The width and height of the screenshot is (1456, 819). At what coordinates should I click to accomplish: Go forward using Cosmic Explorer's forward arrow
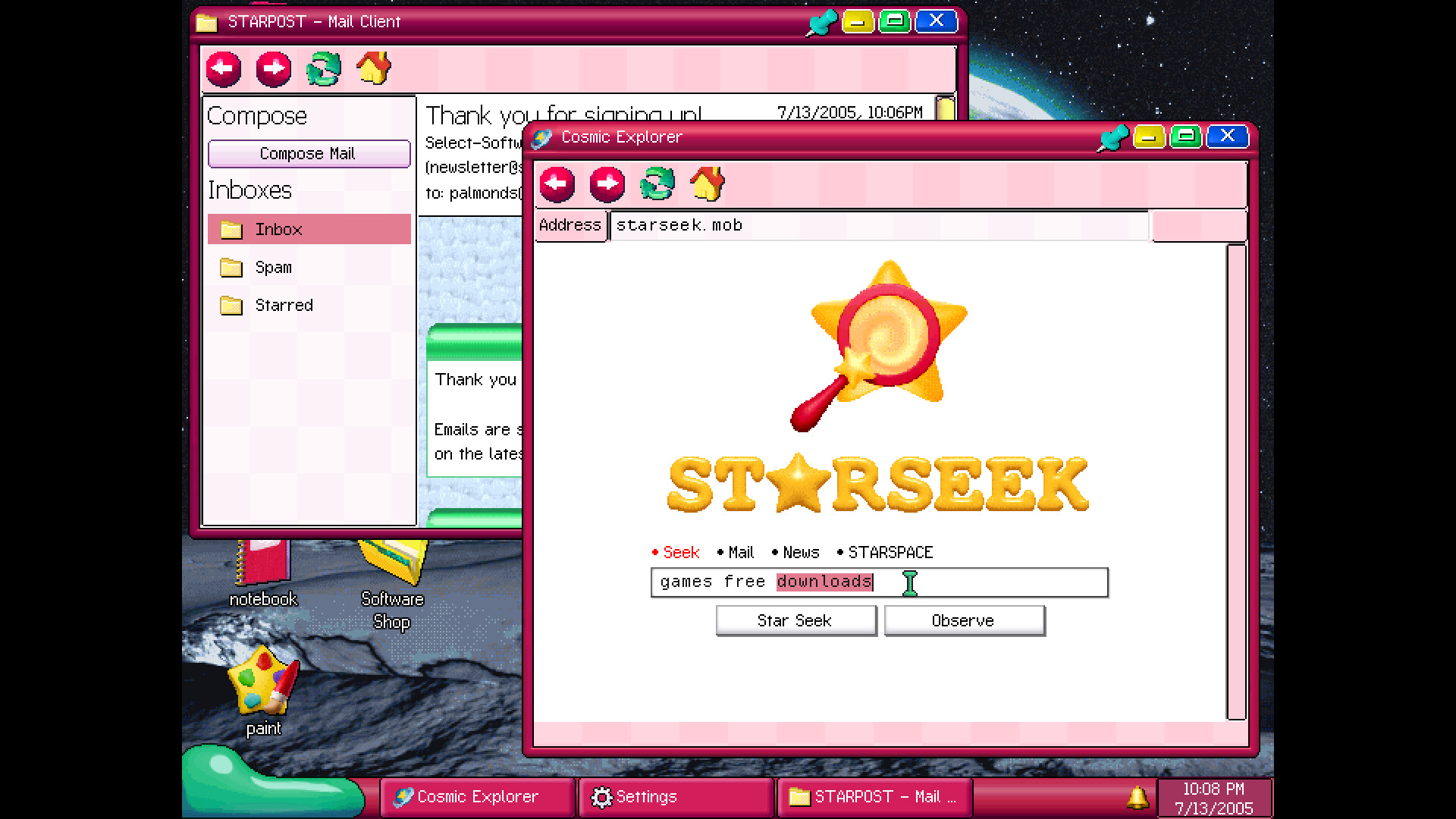click(607, 184)
